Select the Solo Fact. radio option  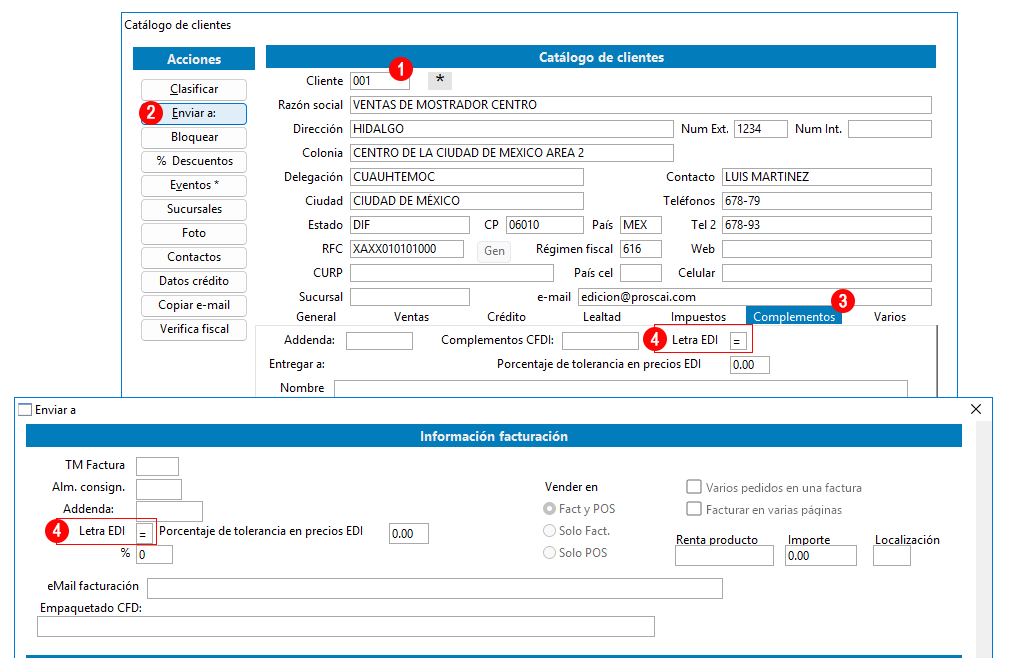[x=549, y=531]
